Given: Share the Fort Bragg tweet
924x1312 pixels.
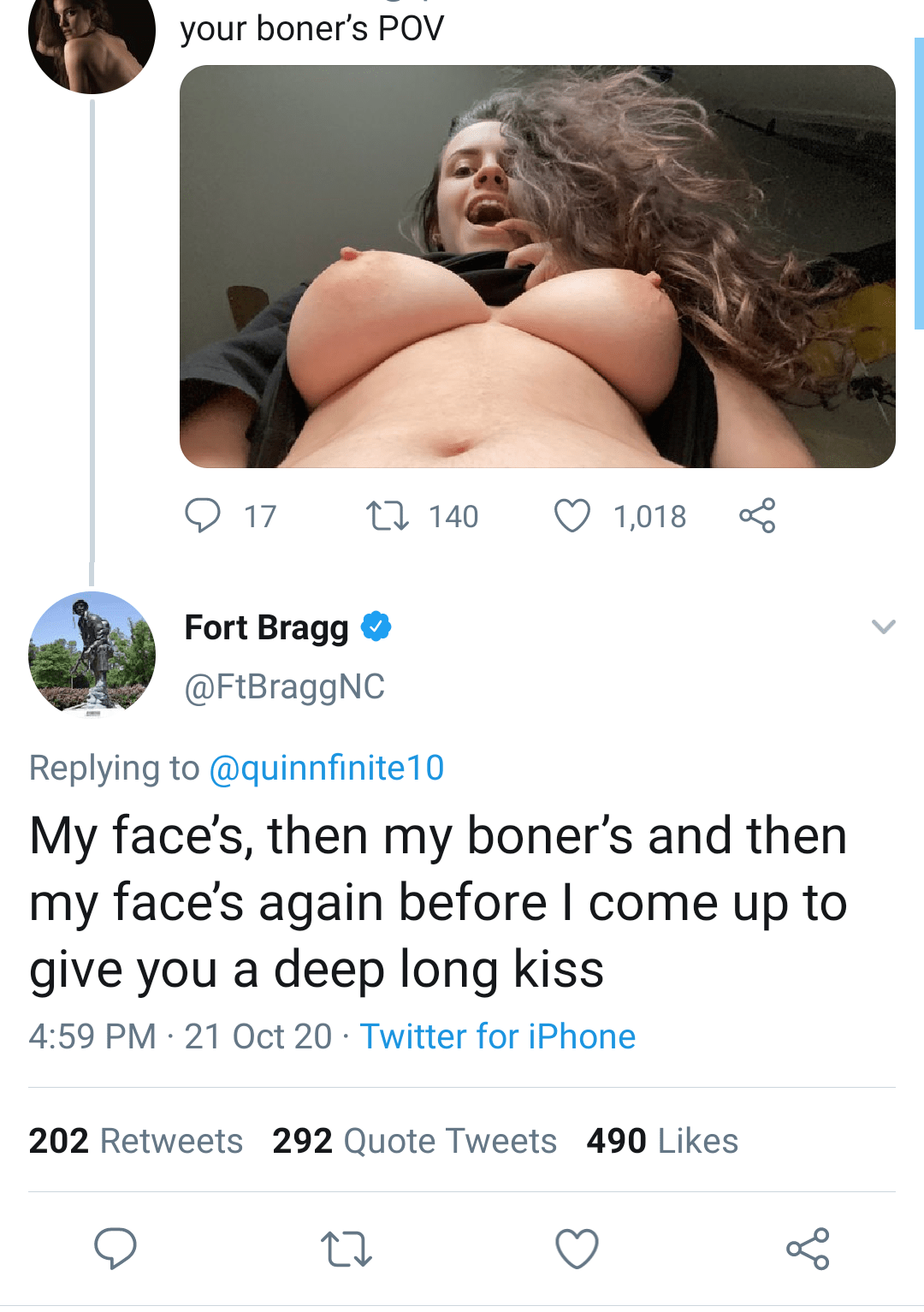Looking at the screenshot, I should pos(808,1249).
